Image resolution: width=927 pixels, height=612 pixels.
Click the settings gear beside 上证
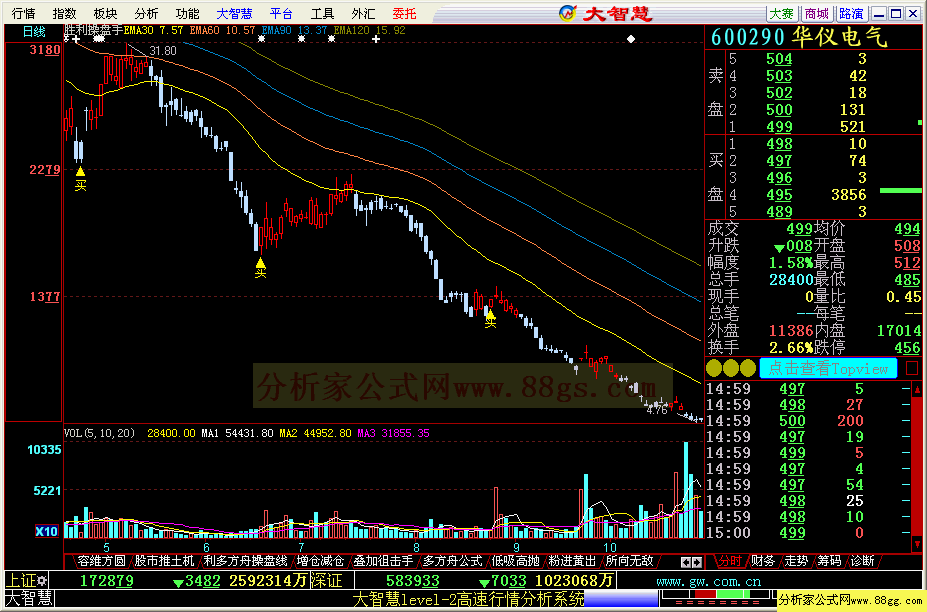[42, 580]
